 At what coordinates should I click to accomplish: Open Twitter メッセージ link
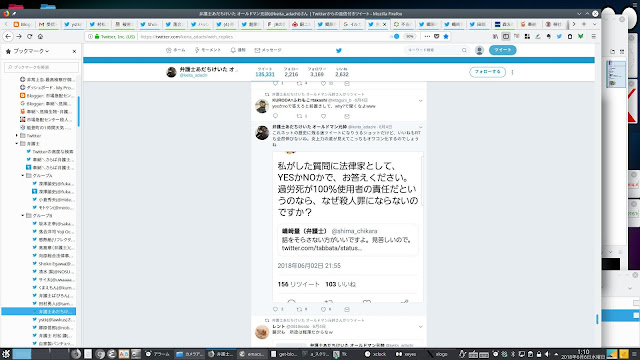pyautogui.click(x=268, y=50)
